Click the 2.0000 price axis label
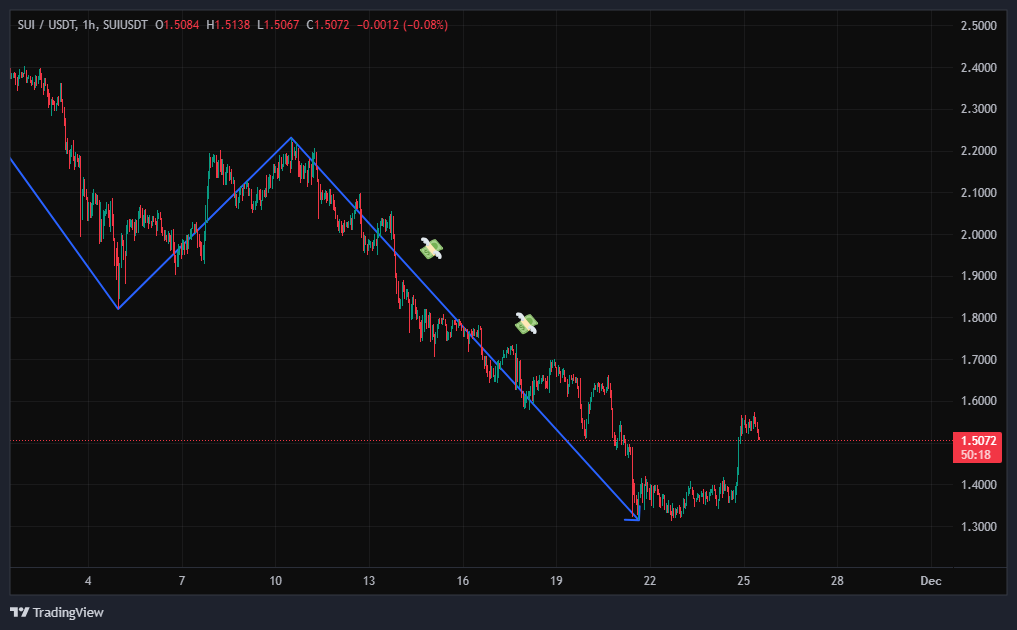1017x630 pixels. coord(977,234)
